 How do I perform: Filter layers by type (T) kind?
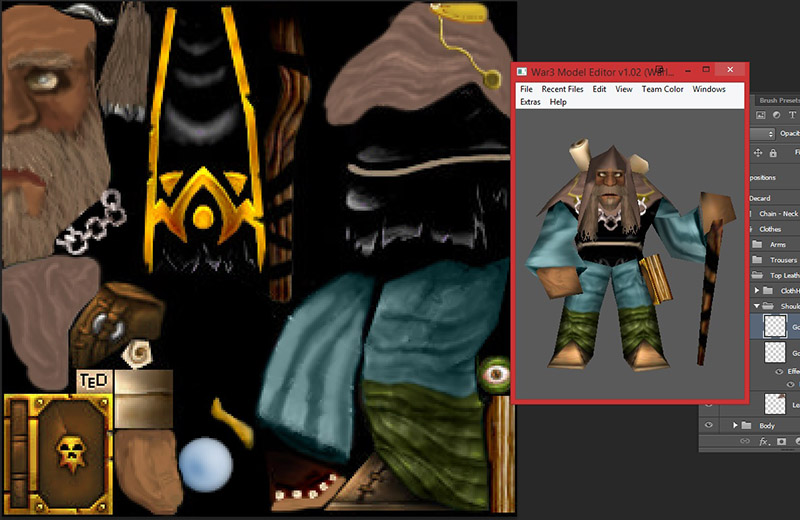point(792,115)
